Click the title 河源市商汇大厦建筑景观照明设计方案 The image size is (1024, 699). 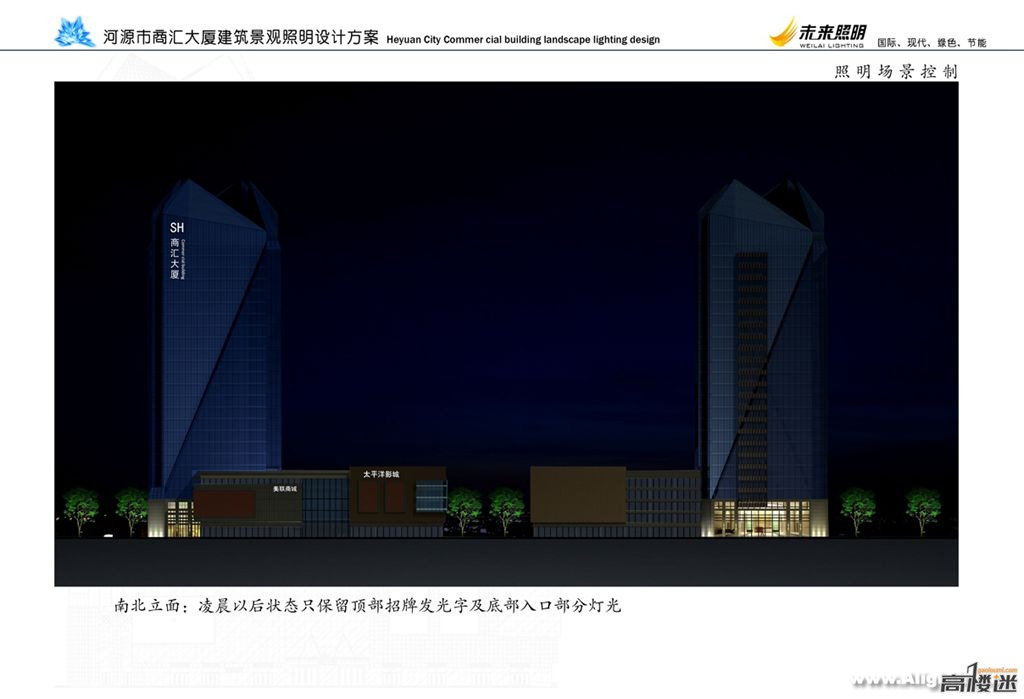241,37
